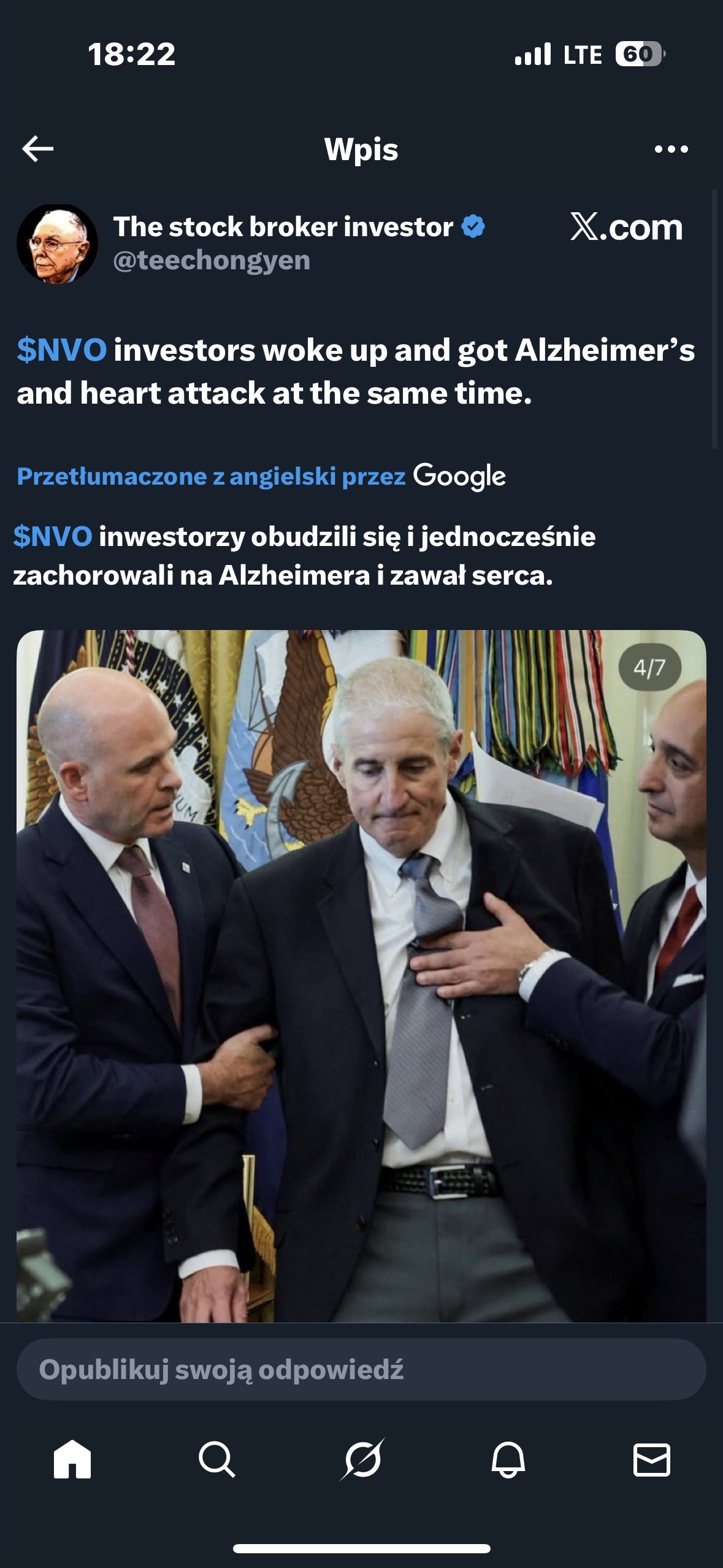Screen dimensions: 723x1568
Task: Tap the 4/7 image counter badge
Action: 649,667
